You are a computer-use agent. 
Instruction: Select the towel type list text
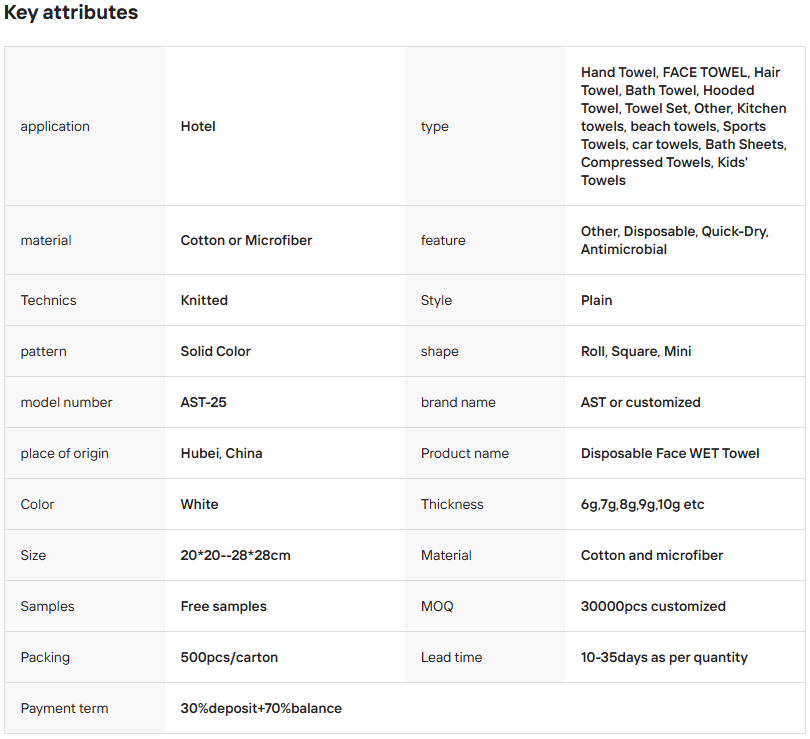pos(683,126)
